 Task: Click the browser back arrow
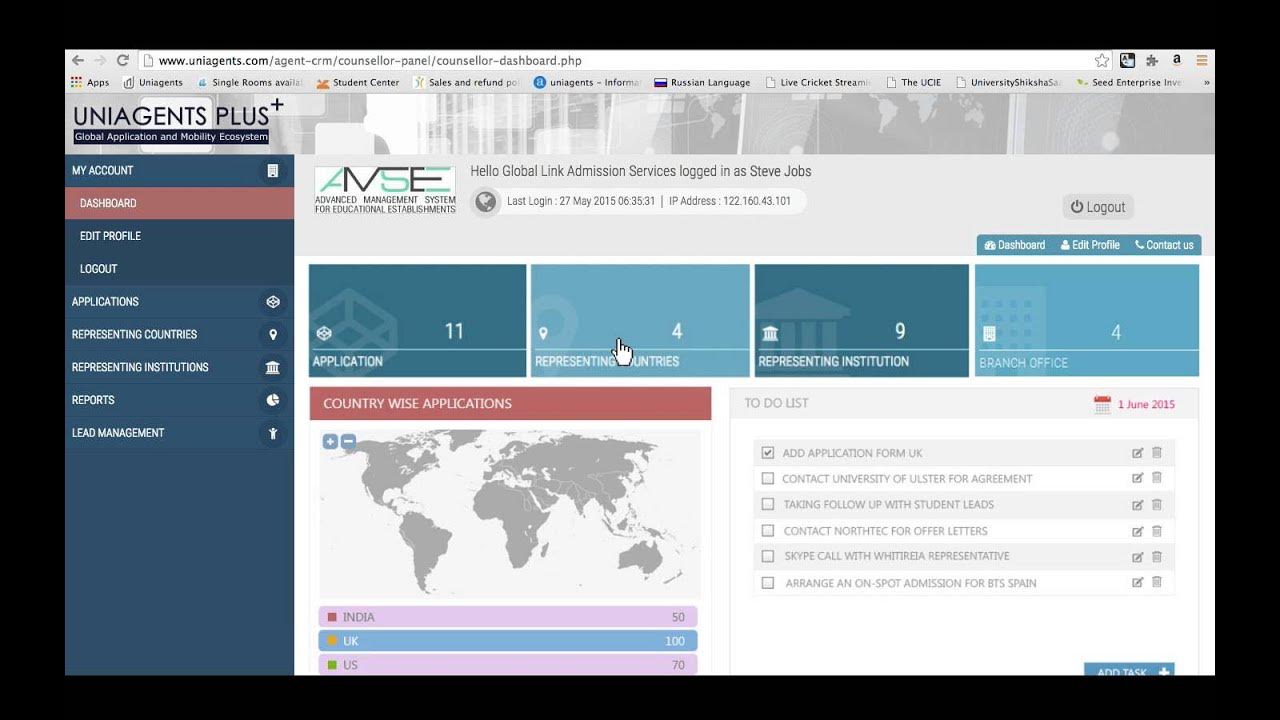78,60
